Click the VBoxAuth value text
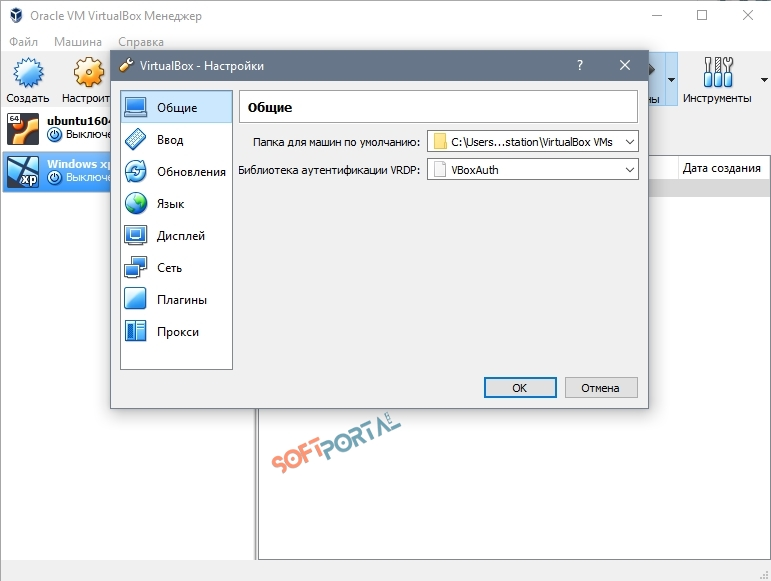The image size is (771, 581). pos(474,170)
